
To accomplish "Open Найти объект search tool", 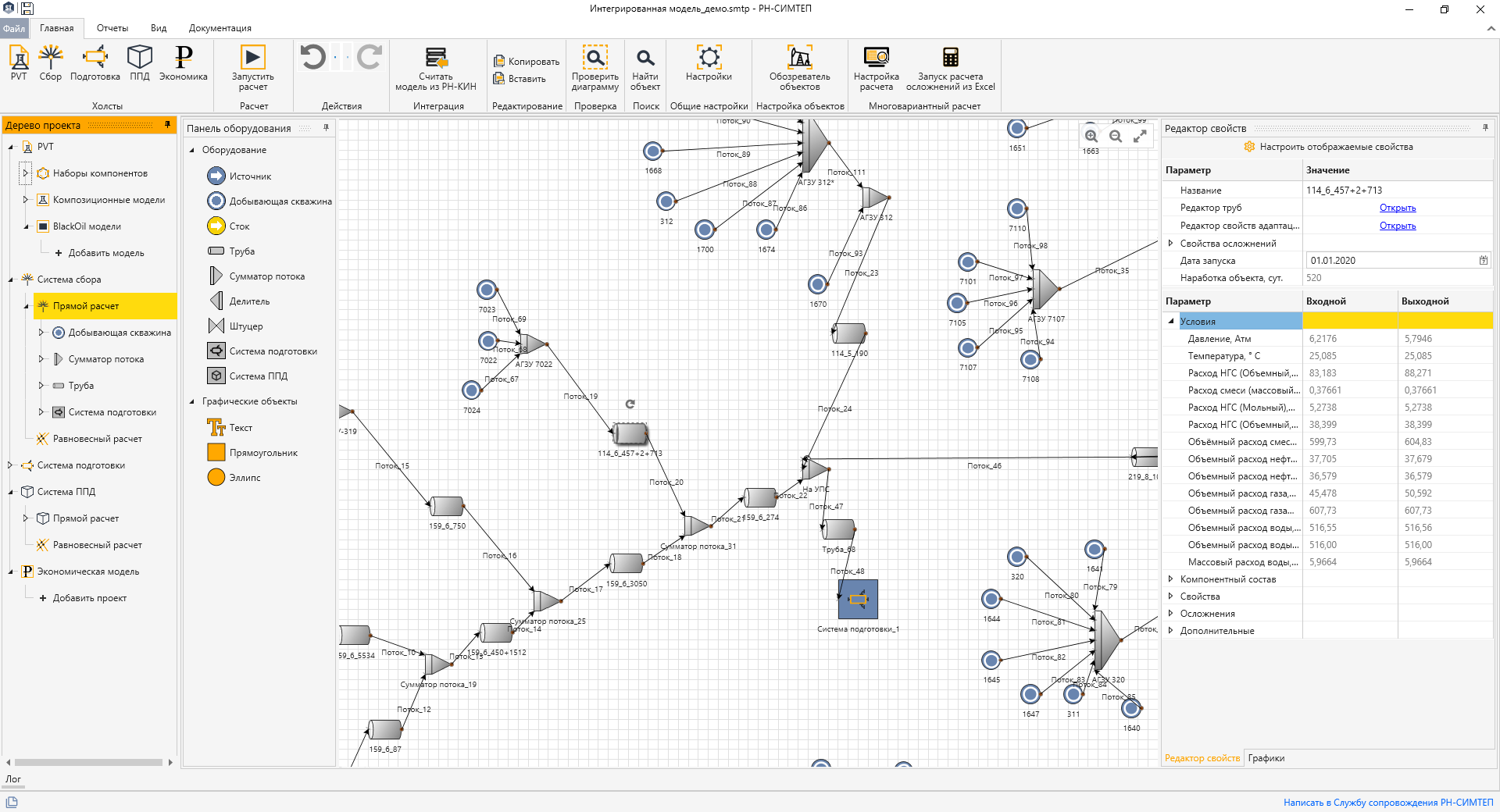I will point(645,68).
